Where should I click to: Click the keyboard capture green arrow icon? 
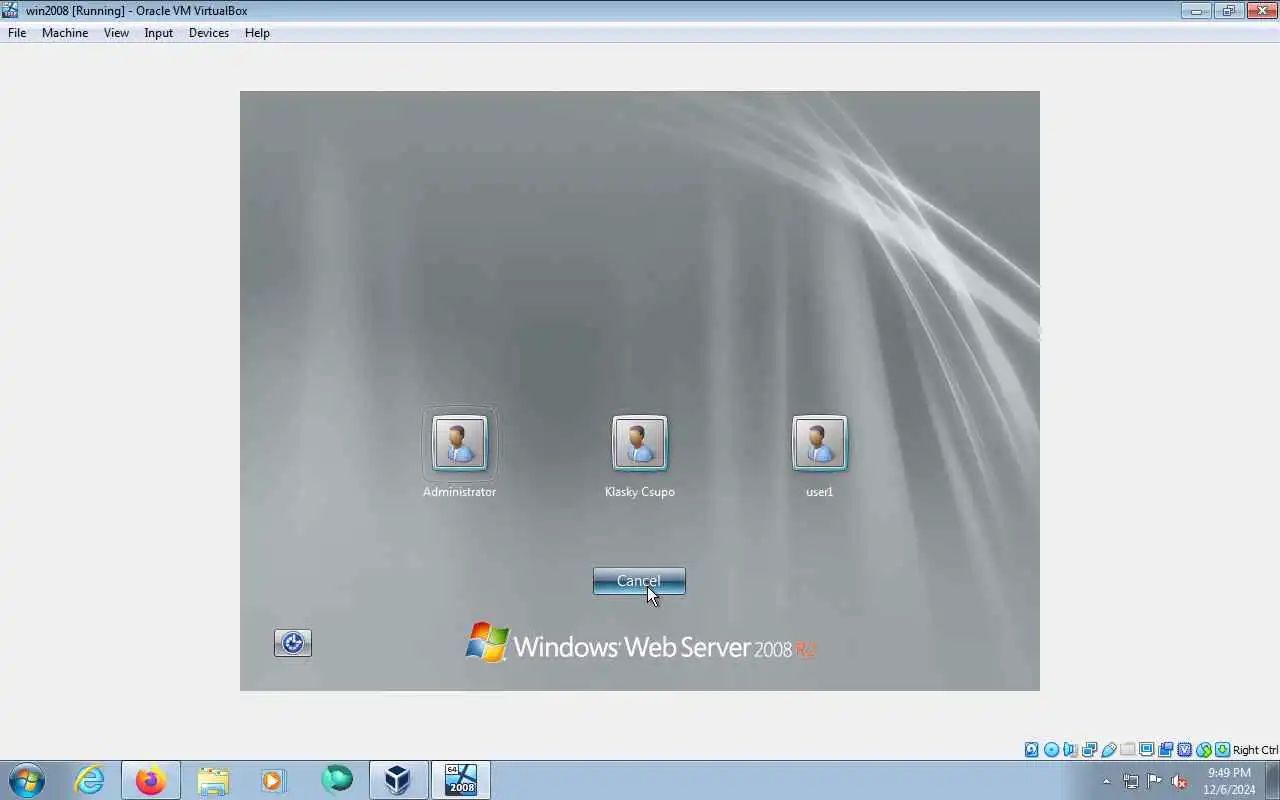tap(1222, 750)
